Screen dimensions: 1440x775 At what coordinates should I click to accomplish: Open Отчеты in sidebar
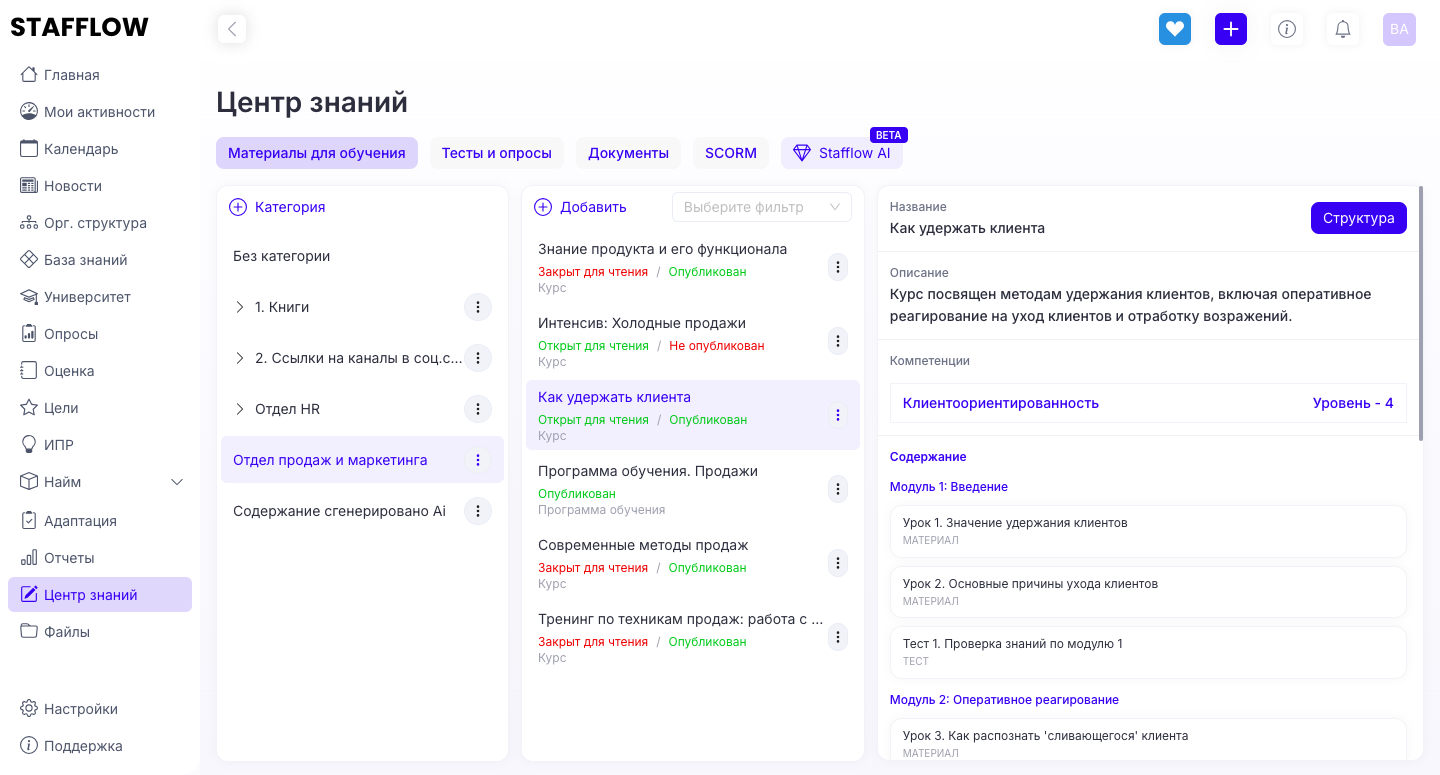[x=100, y=558]
